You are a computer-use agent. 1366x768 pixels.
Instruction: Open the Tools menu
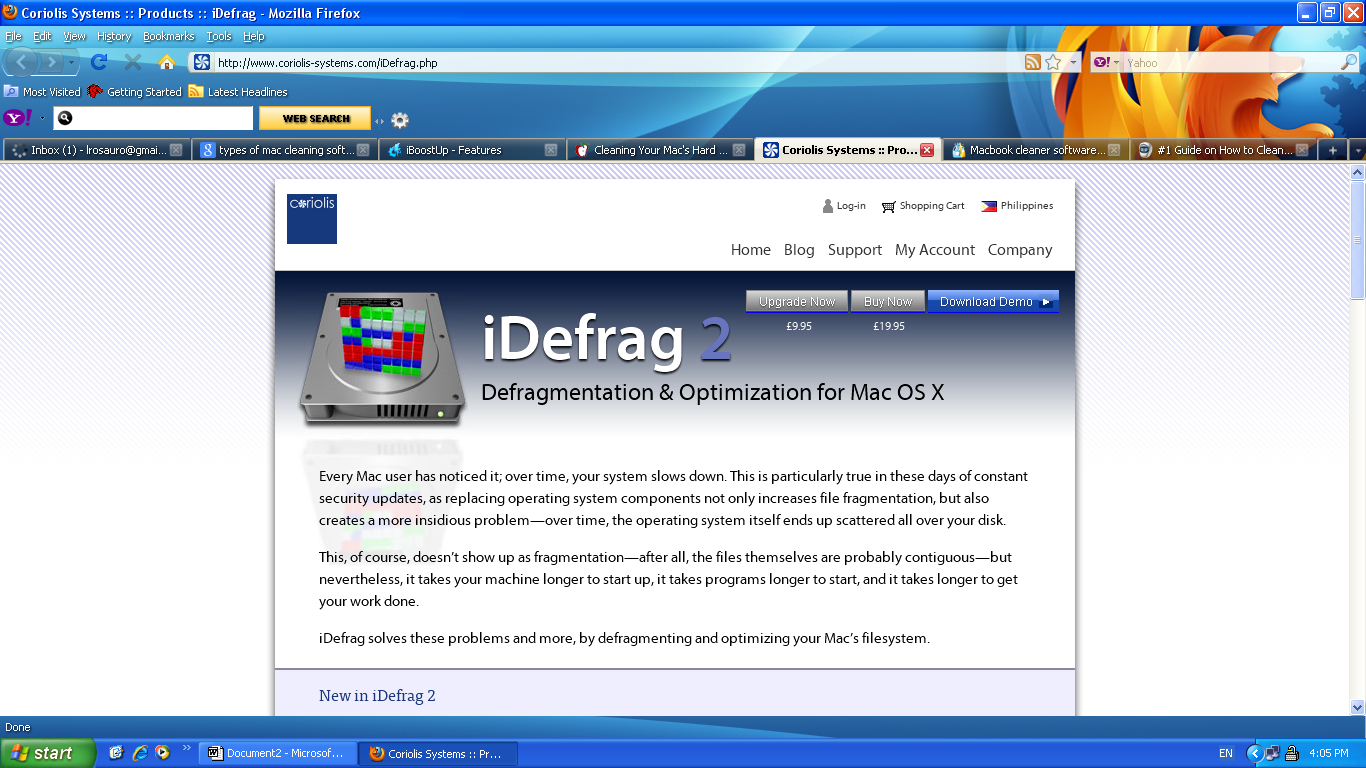tap(219, 36)
